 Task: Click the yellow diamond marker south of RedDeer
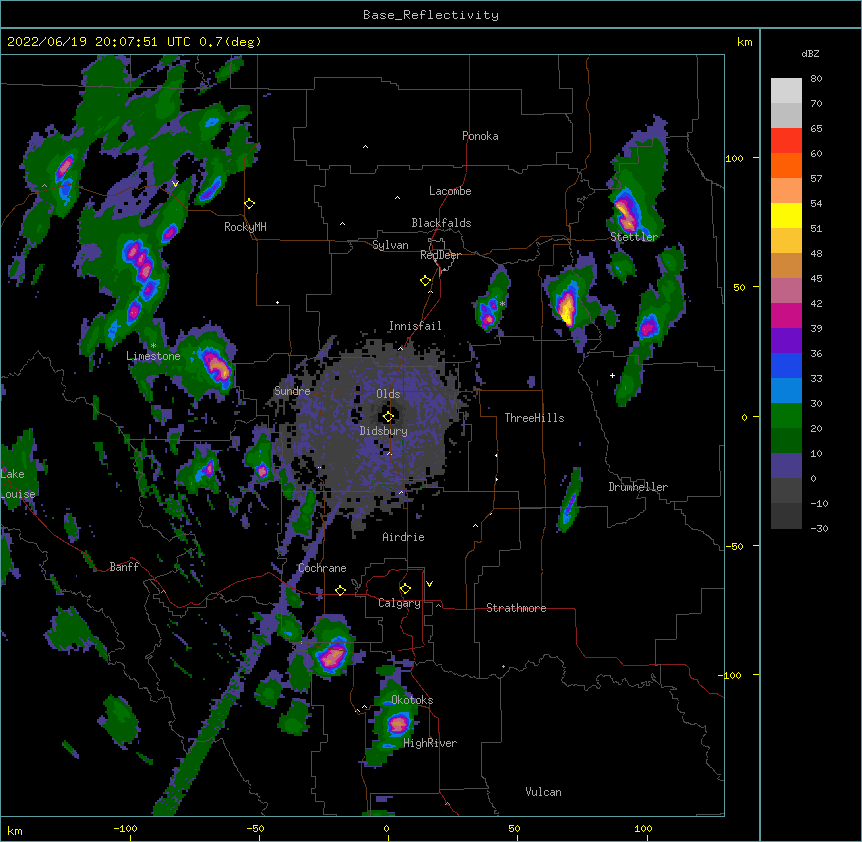pos(425,281)
